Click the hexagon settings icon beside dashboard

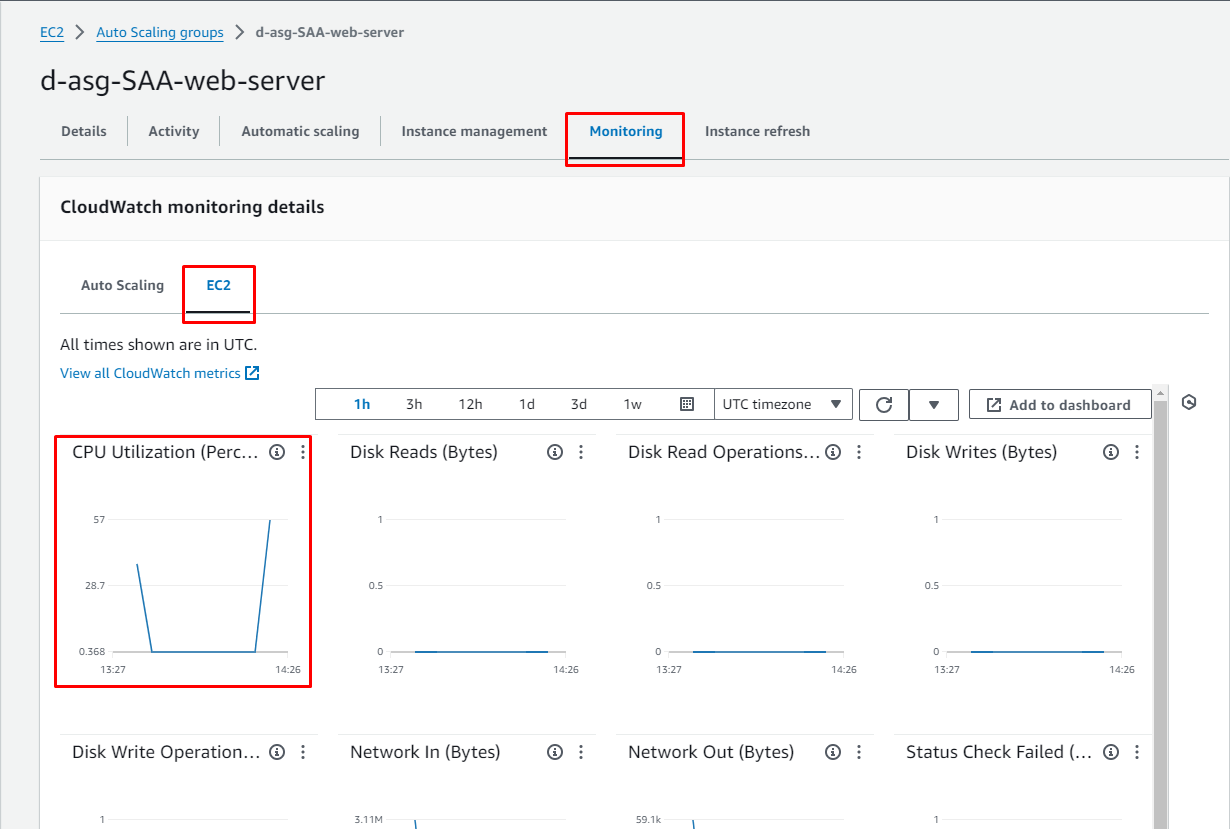(x=1189, y=402)
